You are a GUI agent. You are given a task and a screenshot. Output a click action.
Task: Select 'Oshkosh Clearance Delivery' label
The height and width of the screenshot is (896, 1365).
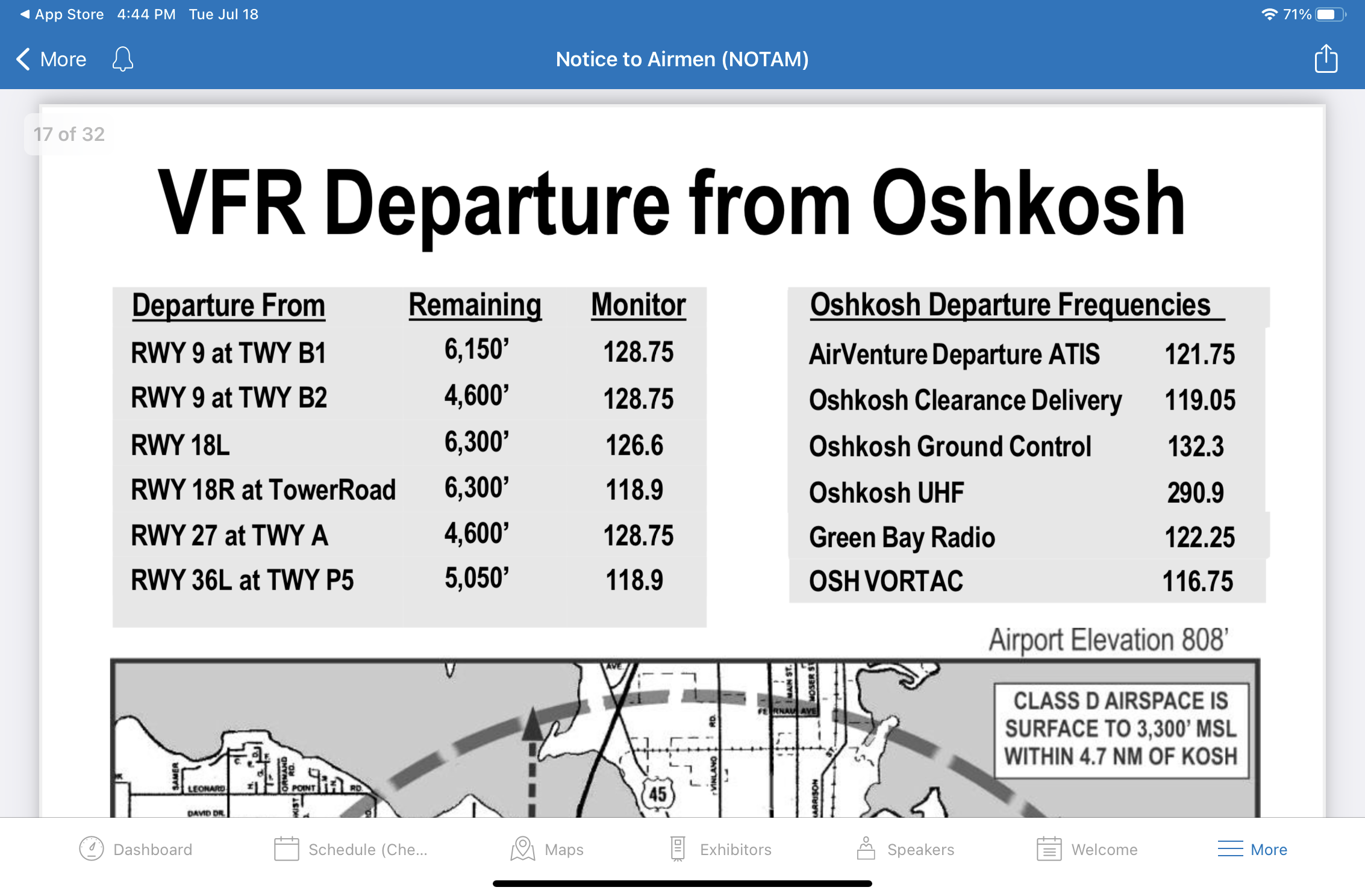click(x=966, y=400)
